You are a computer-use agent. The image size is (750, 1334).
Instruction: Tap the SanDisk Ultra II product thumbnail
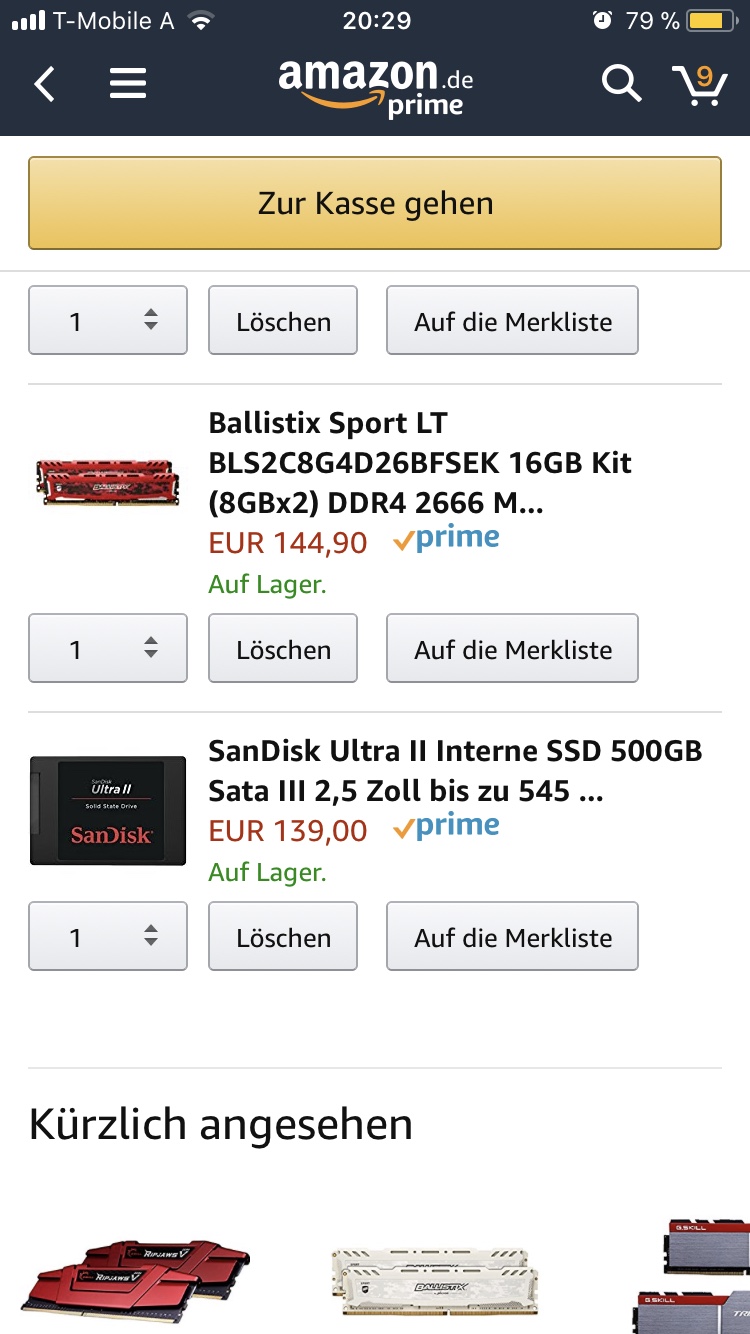(107, 810)
